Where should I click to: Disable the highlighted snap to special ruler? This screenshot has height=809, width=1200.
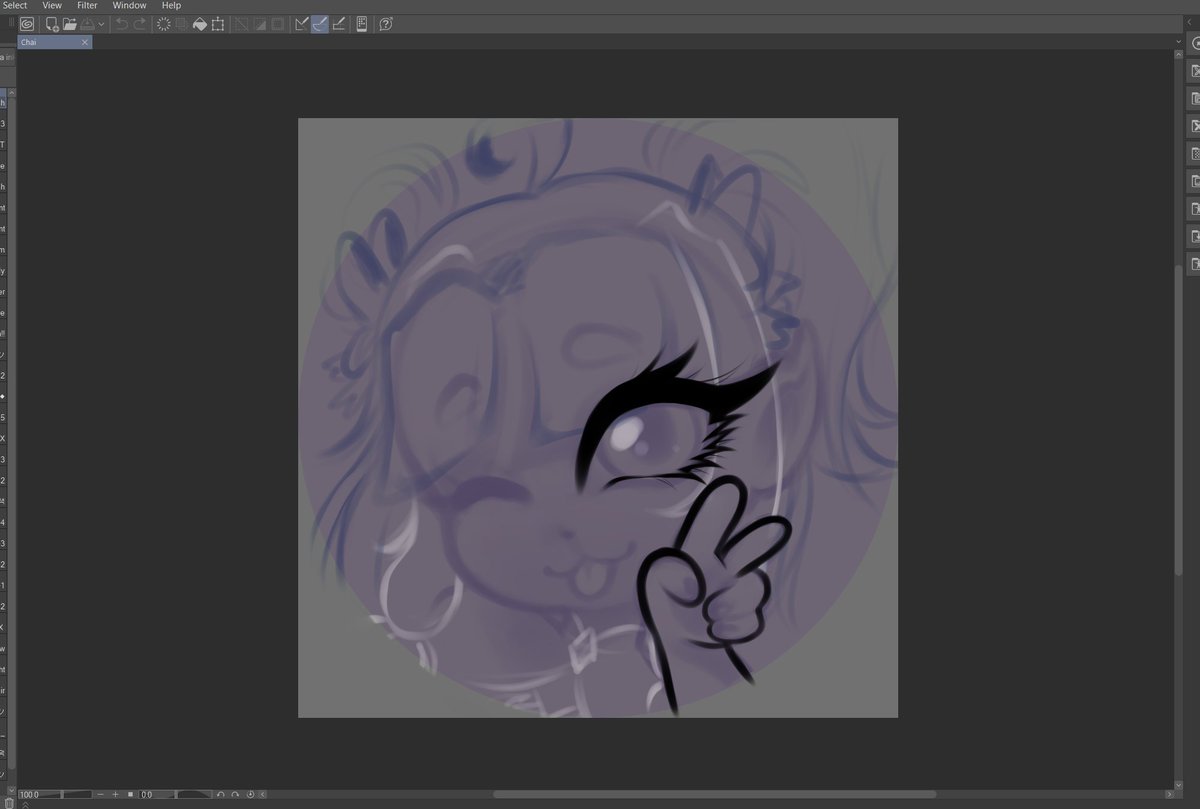pos(319,24)
